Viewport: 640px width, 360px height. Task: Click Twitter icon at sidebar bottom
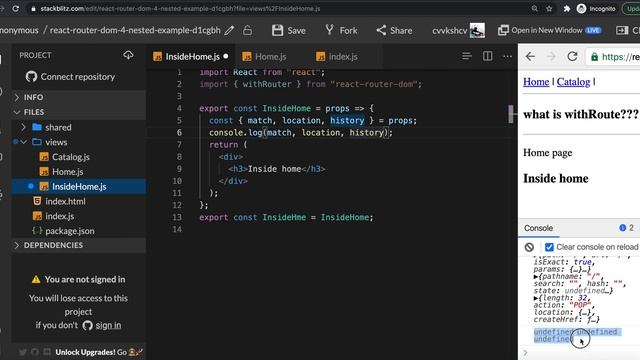point(23,352)
